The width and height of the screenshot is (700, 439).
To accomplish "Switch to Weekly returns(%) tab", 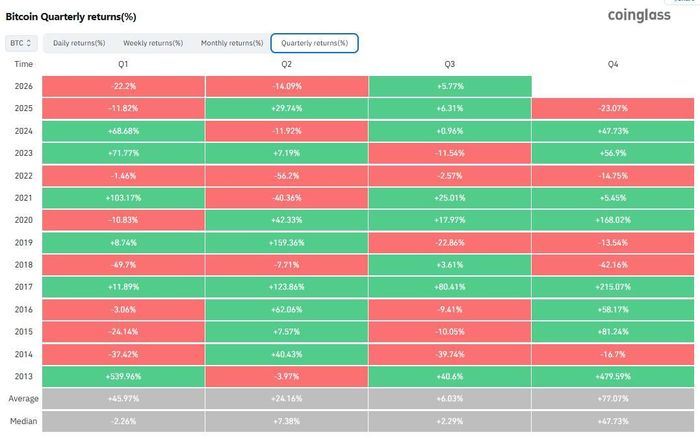I will pos(153,43).
